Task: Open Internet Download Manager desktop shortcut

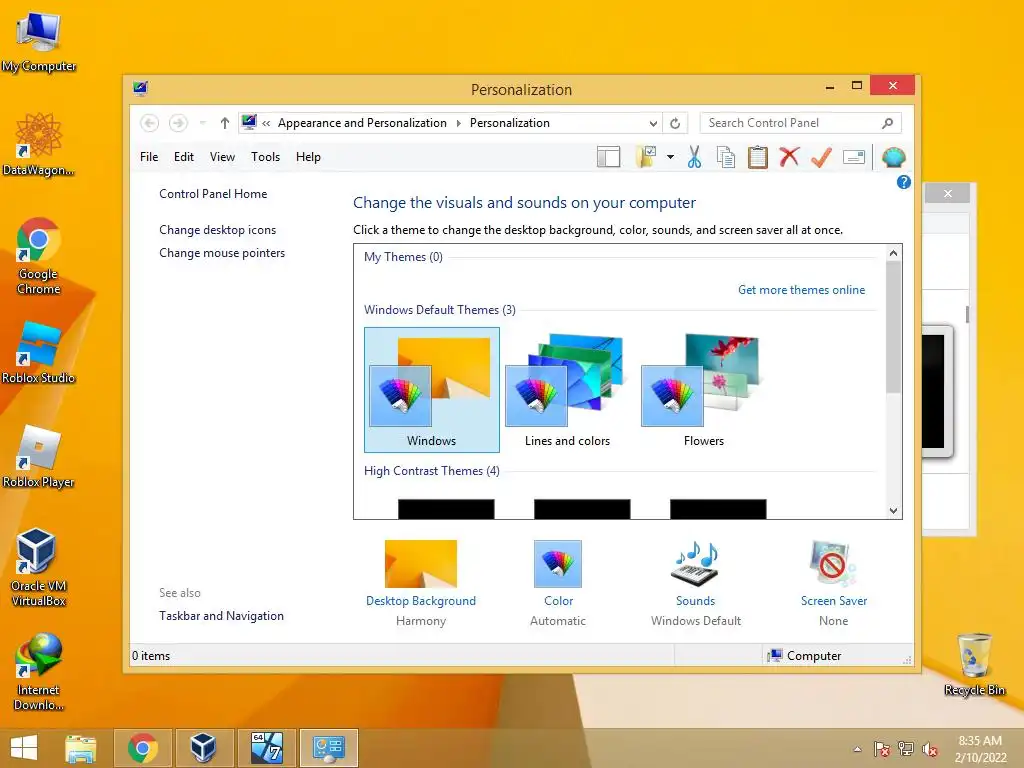Action: tap(39, 672)
